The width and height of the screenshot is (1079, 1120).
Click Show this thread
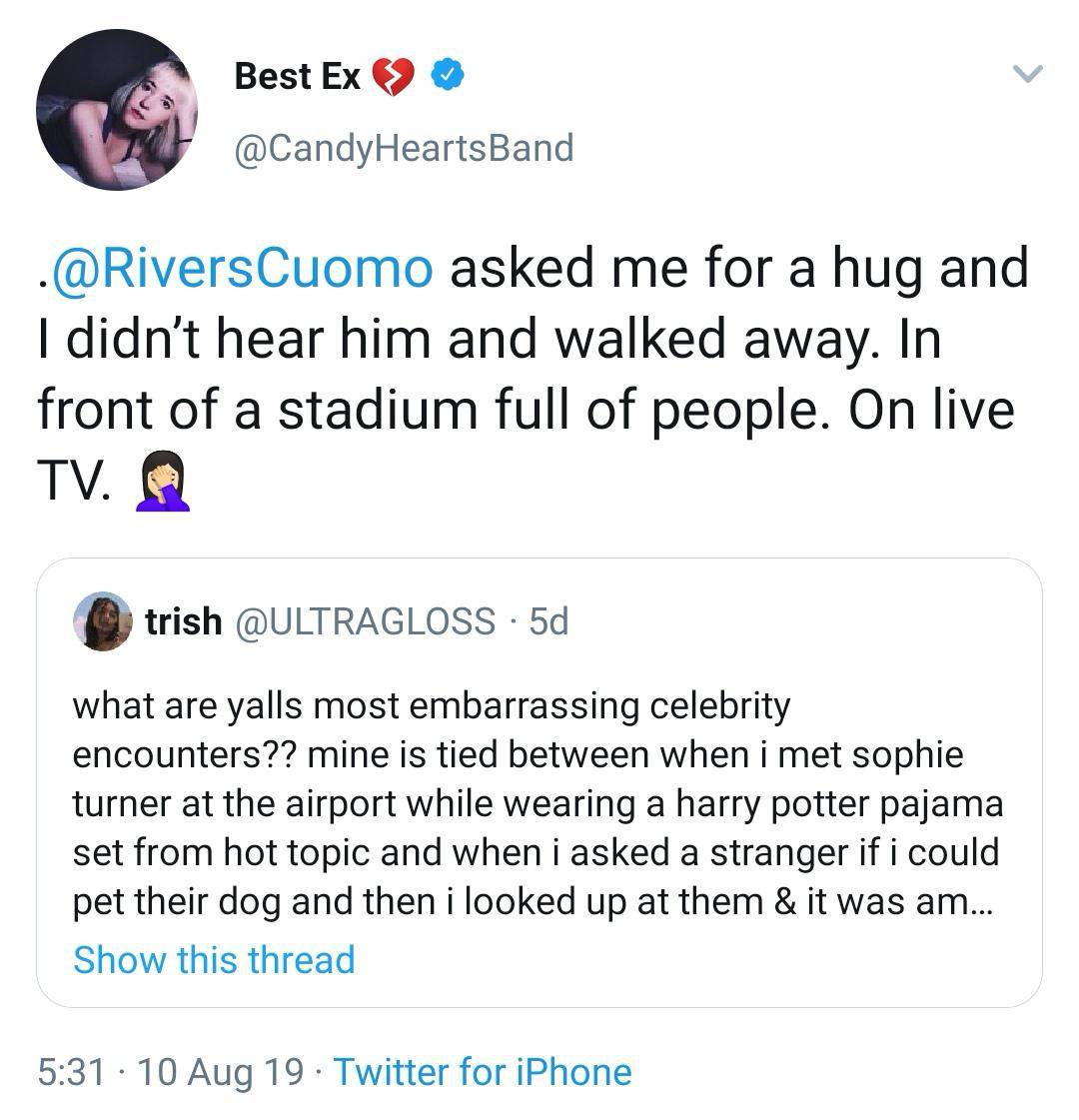(214, 959)
